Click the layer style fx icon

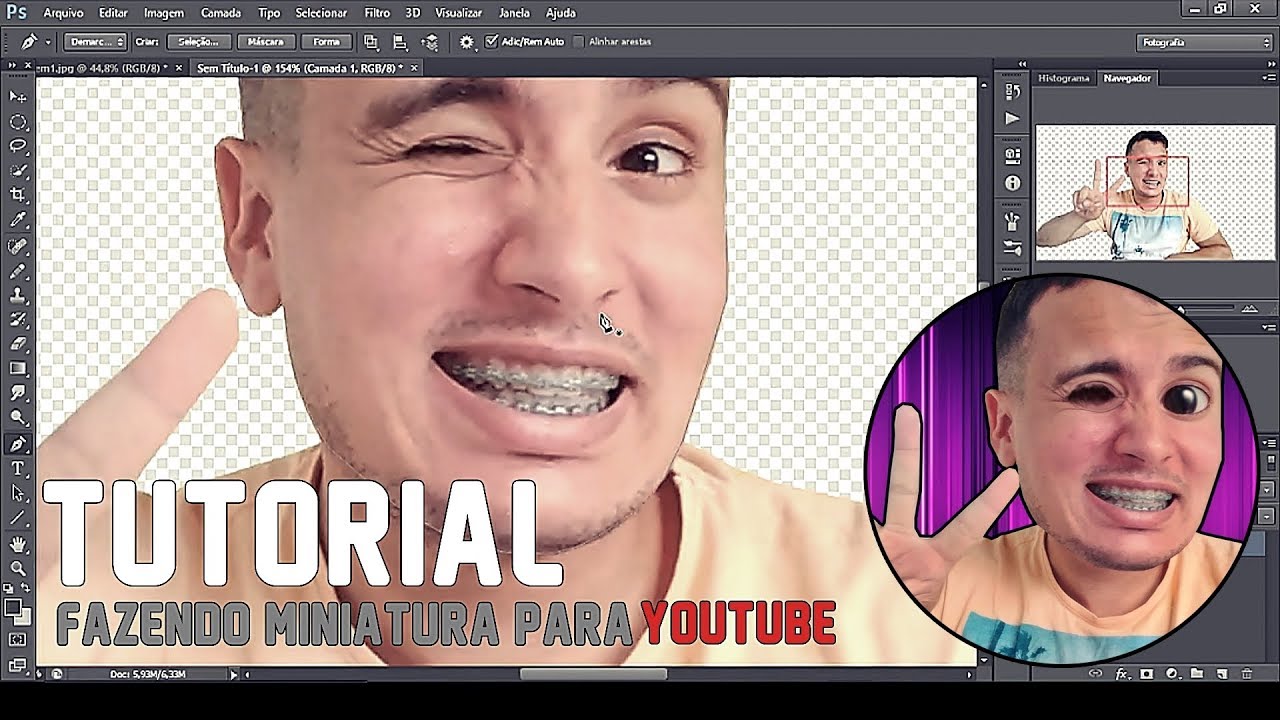1122,674
